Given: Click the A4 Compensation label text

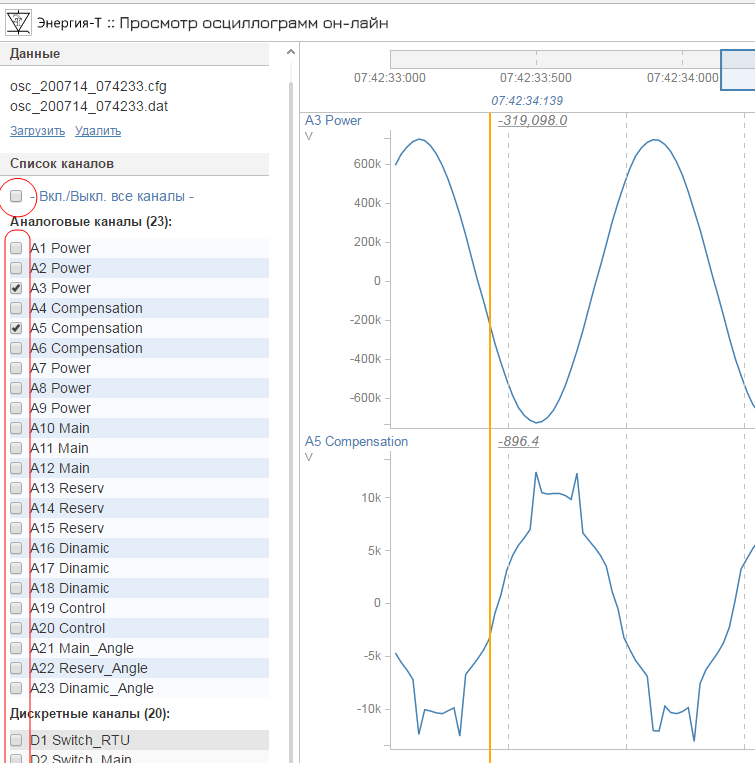Looking at the screenshot, I should (86, 308).
